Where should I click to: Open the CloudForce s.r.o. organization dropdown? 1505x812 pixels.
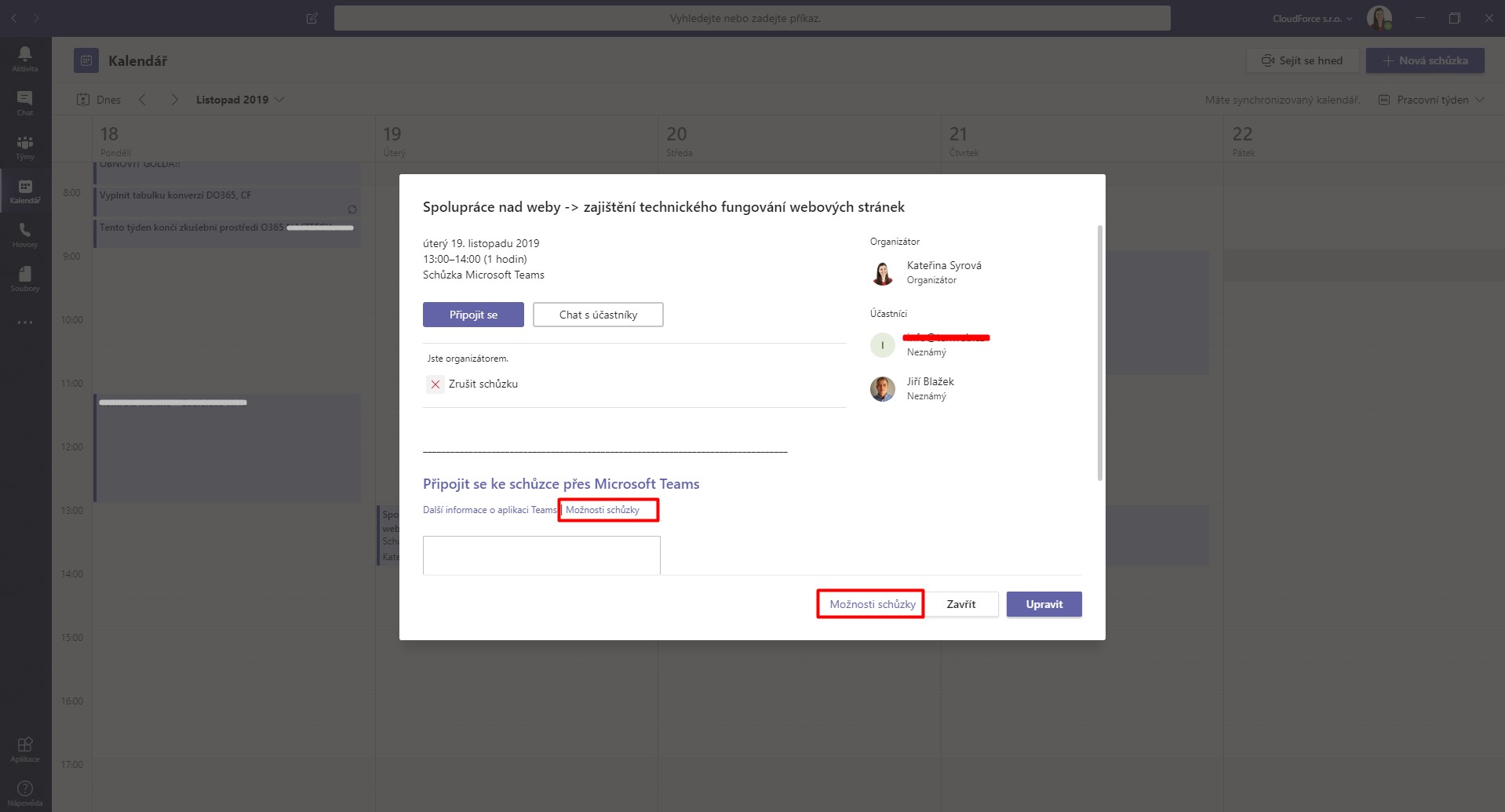coord(1313,18)
